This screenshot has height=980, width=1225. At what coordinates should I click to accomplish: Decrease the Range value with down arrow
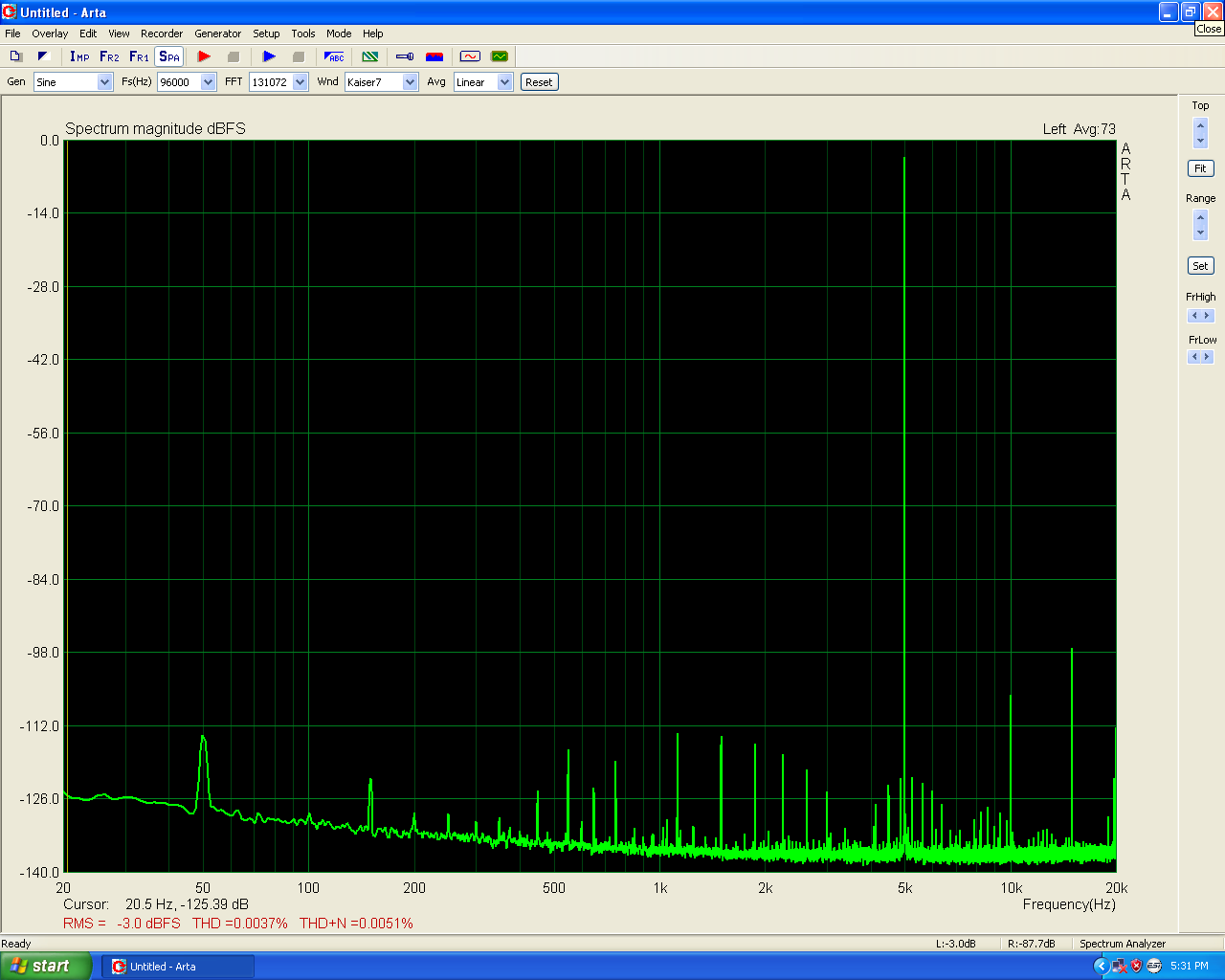click(x=1200, y=233)
